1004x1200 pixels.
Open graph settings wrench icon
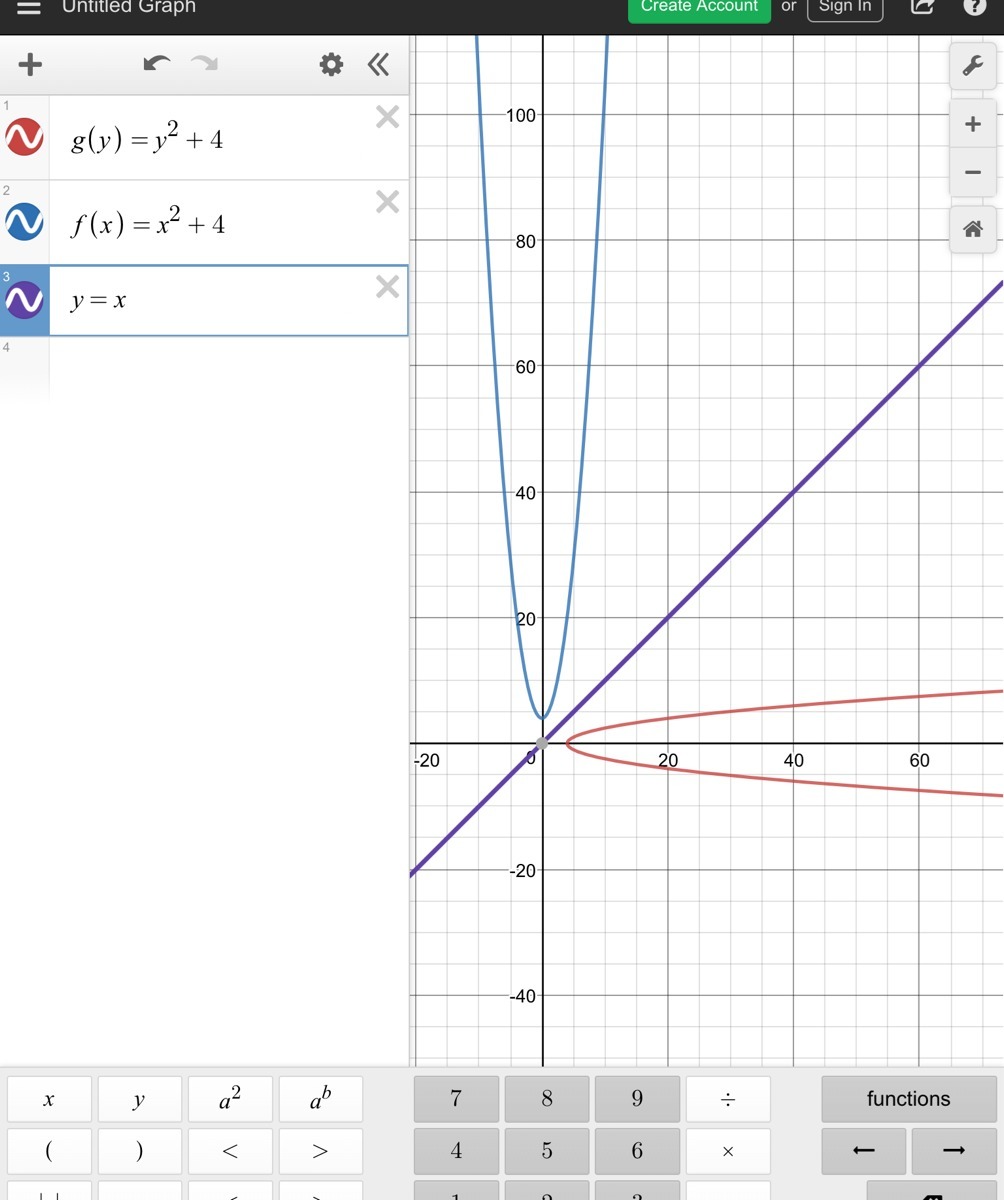pyautogui.click(x=972, y=67)
